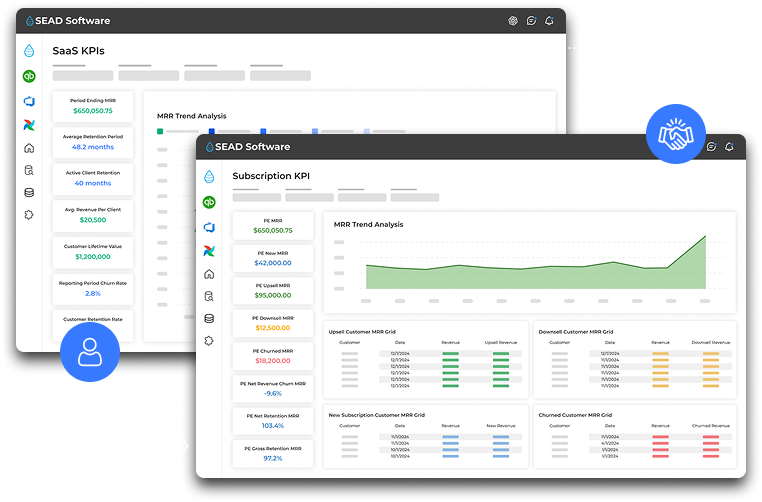Viewport: 762px width, 502px height.
Task: Open the database stack icon in SaaS KPIs sidebar
Action: pyautogui.click(x=29, y=192)
